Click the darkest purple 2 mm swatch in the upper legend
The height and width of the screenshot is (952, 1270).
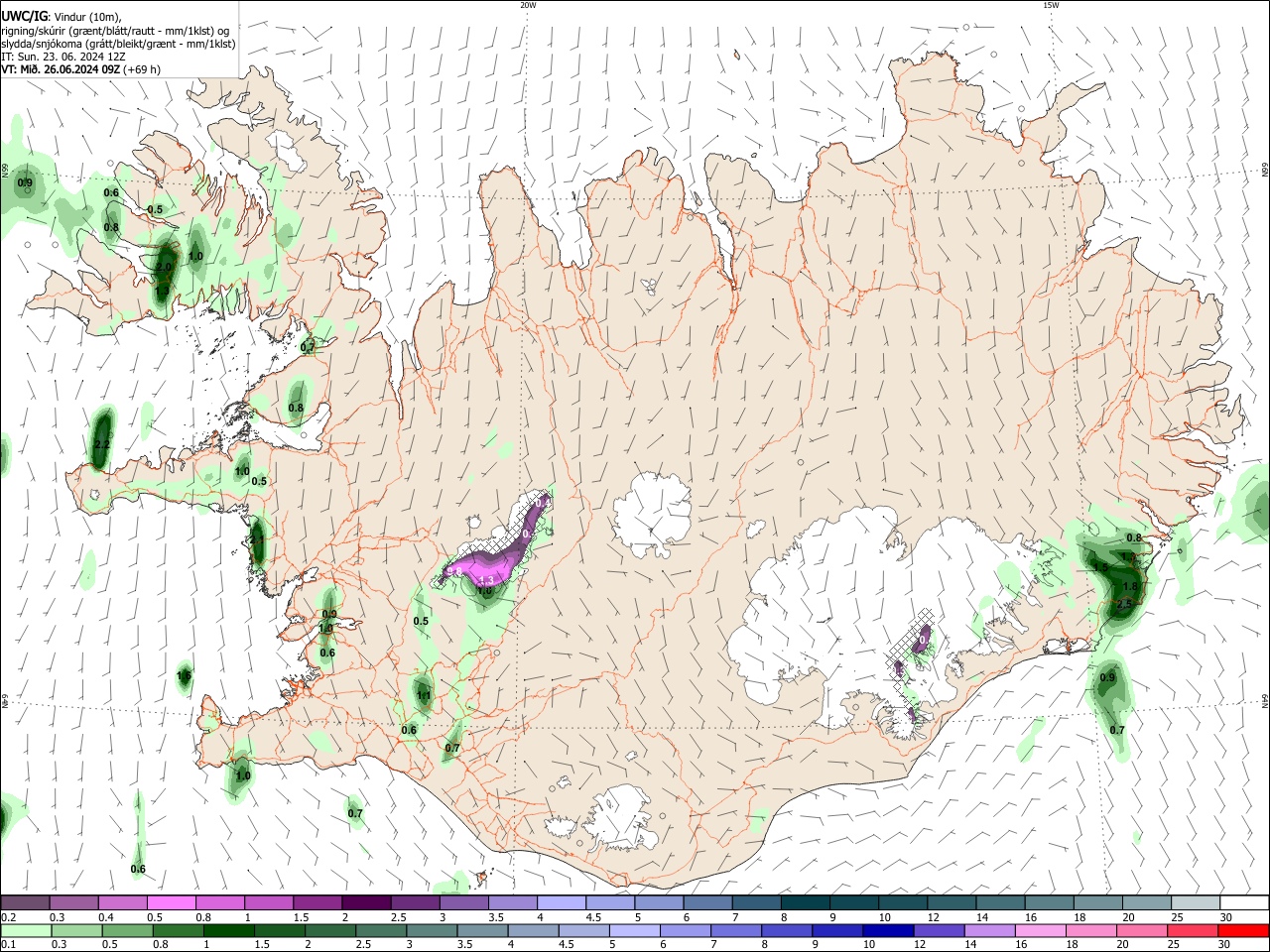pos(366,903)
